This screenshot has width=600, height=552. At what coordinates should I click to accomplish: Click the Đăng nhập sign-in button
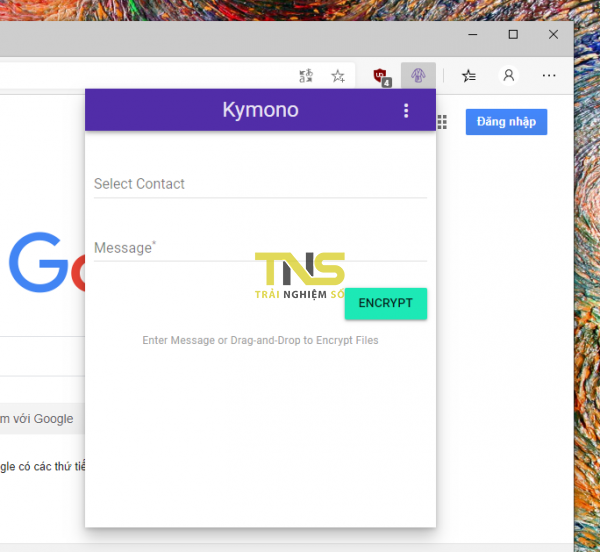click(x=506, y=122)
